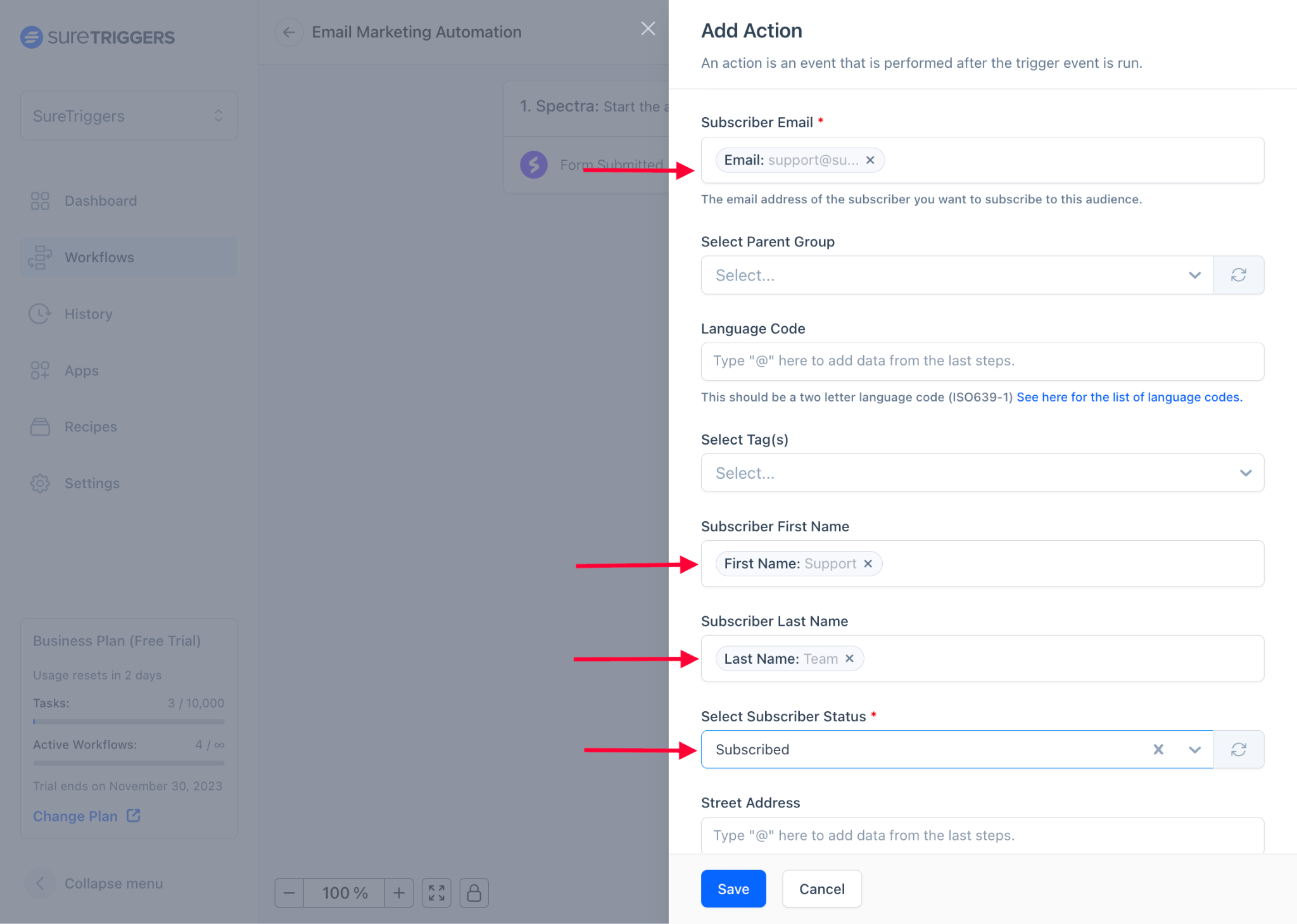Screen dimensions: 1297x924
Task: Click the Settings gear icon in sidebar
Action: pyautogui.click(x=40, y=483)
